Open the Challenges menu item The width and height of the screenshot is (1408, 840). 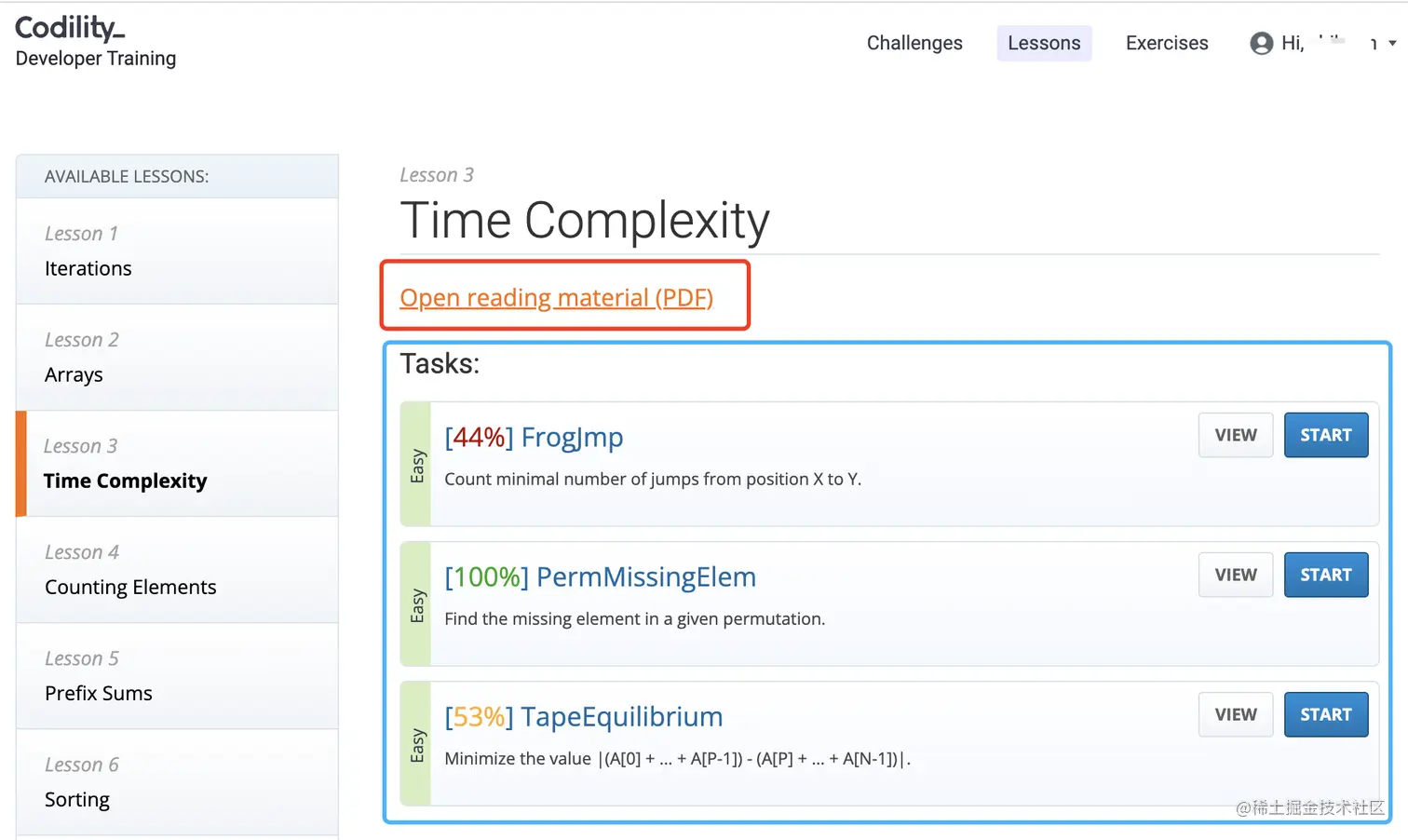click(914, 43)
